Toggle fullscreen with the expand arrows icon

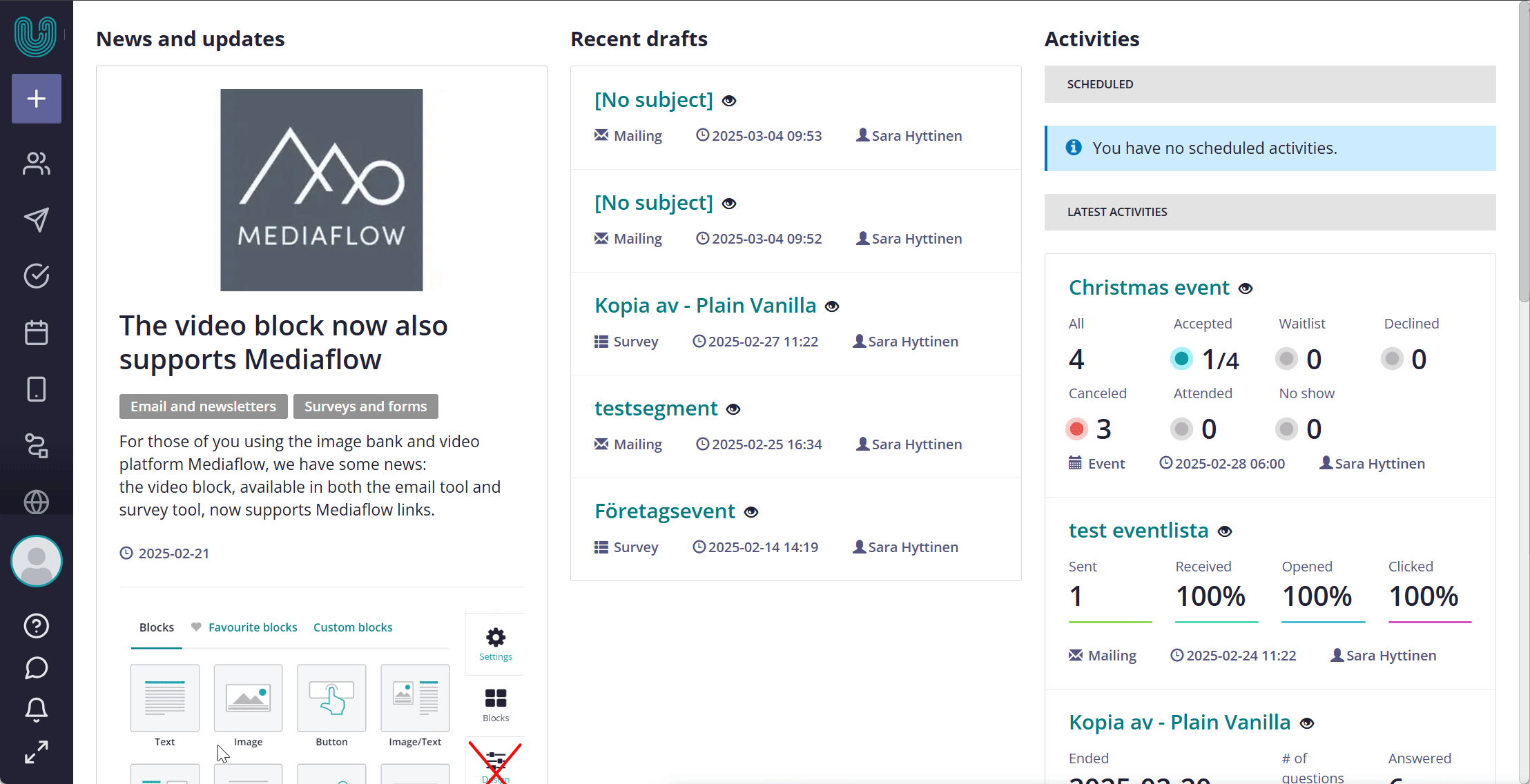(x=37, y=752)
